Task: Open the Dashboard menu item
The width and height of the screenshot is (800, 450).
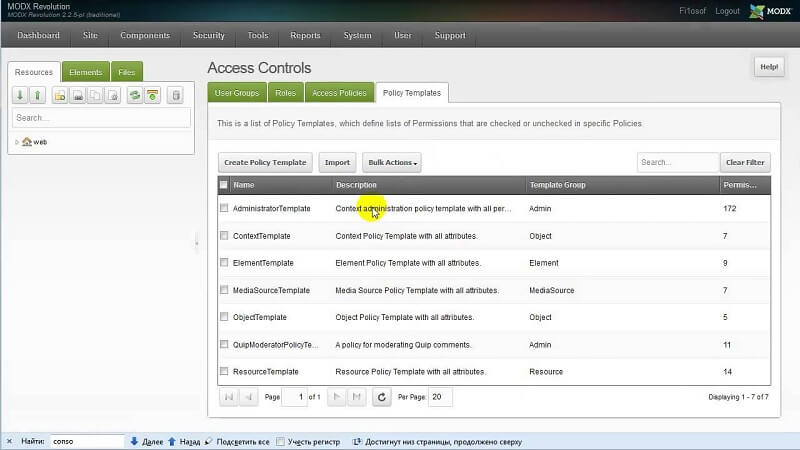Action: [x=38, y=35]
